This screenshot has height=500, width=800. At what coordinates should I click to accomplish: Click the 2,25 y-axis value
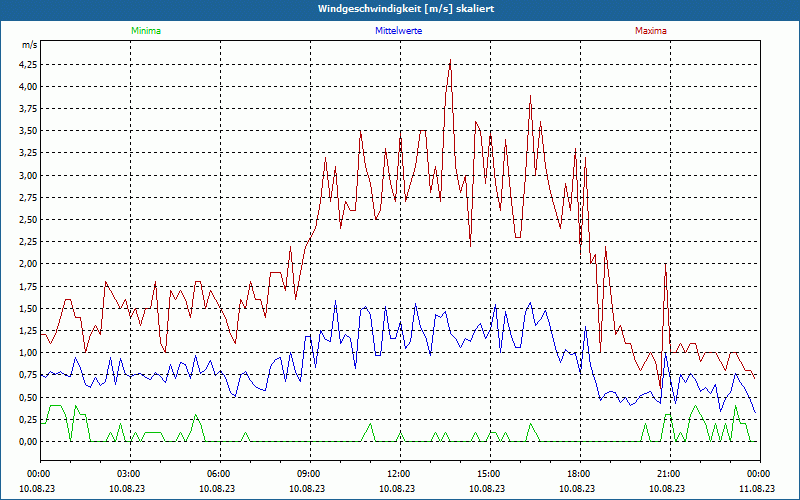tap(28, 242)
